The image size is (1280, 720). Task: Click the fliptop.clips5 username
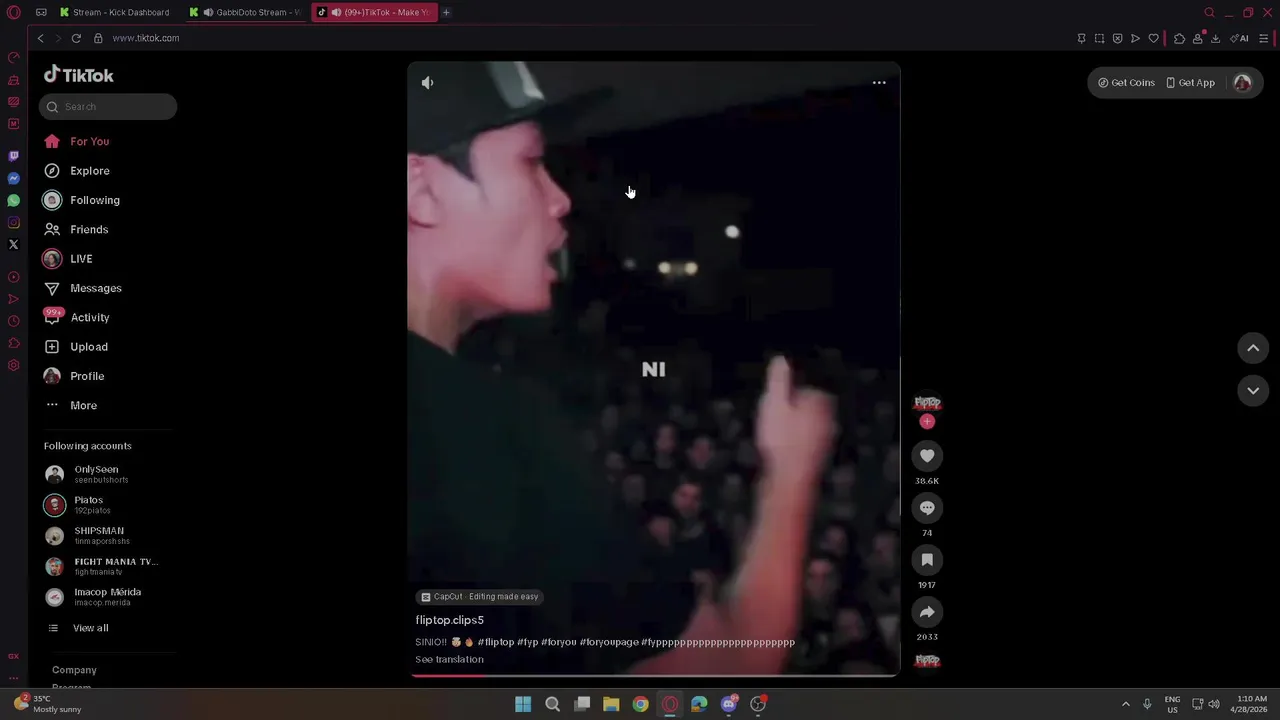(449, 620)
